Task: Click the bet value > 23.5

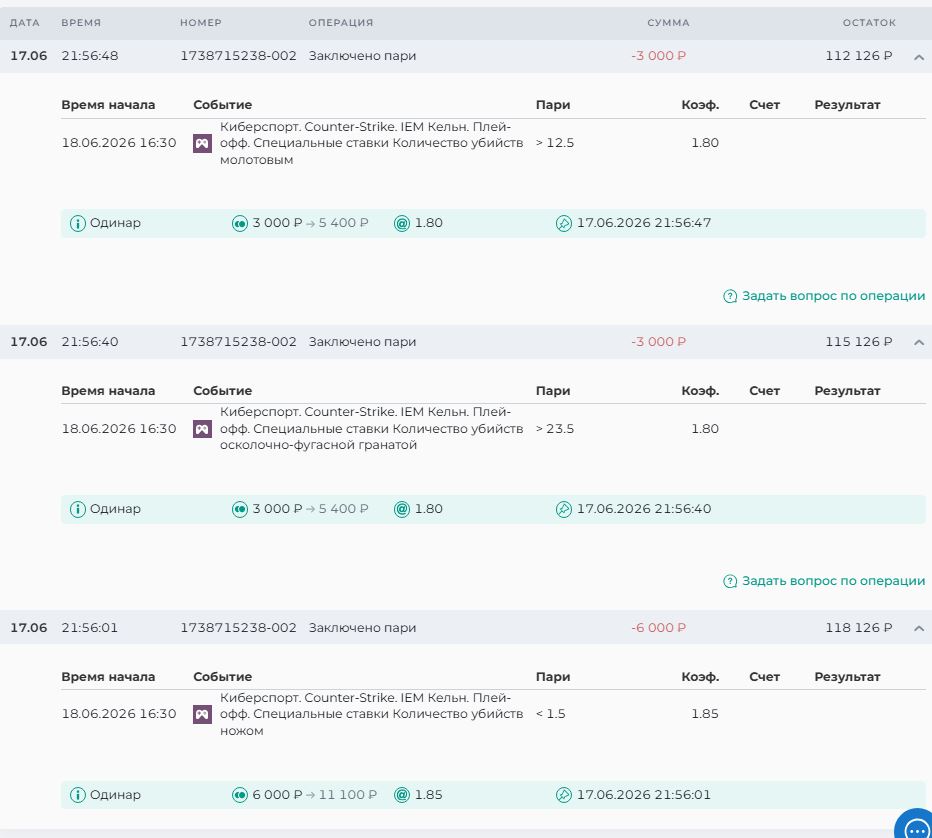Action: pos(555,429)
